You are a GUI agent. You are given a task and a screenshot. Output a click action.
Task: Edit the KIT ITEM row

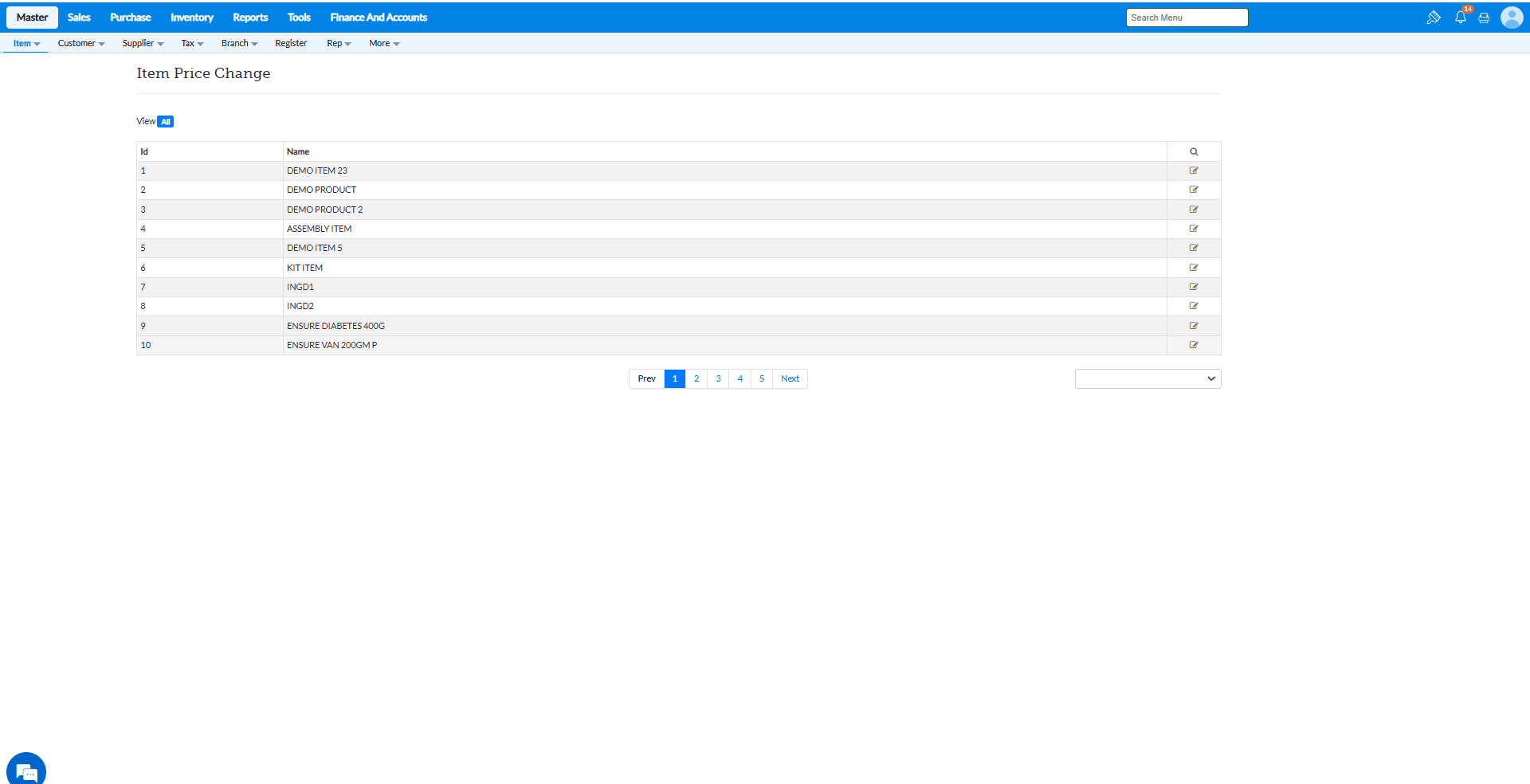point(1194,268)
